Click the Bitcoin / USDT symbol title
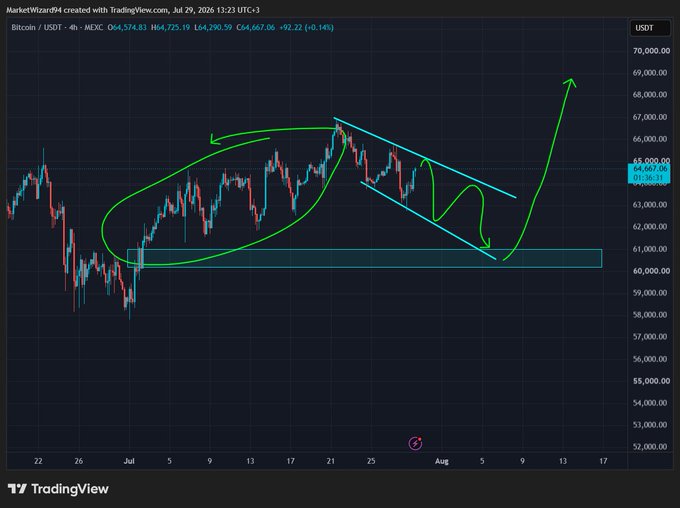680x508 pixels. [x=36, y=27]
